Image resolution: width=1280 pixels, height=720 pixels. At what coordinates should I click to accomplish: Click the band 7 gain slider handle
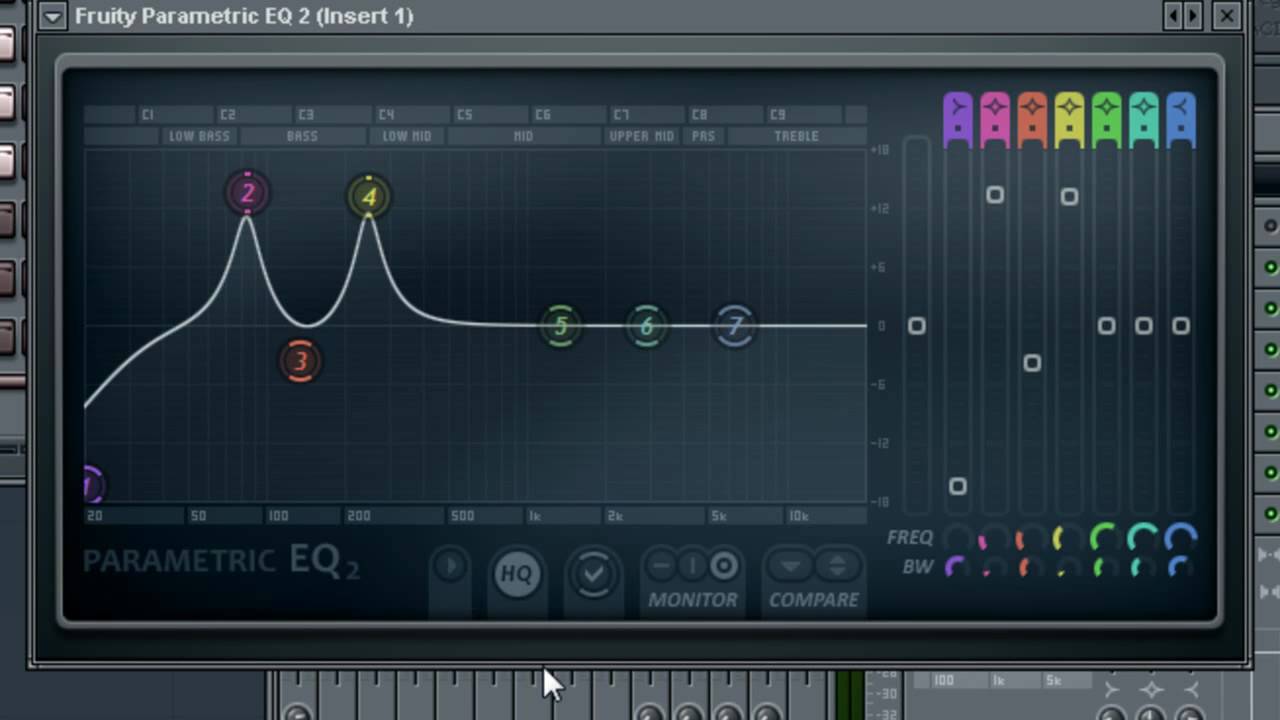tap(1181, 326)
